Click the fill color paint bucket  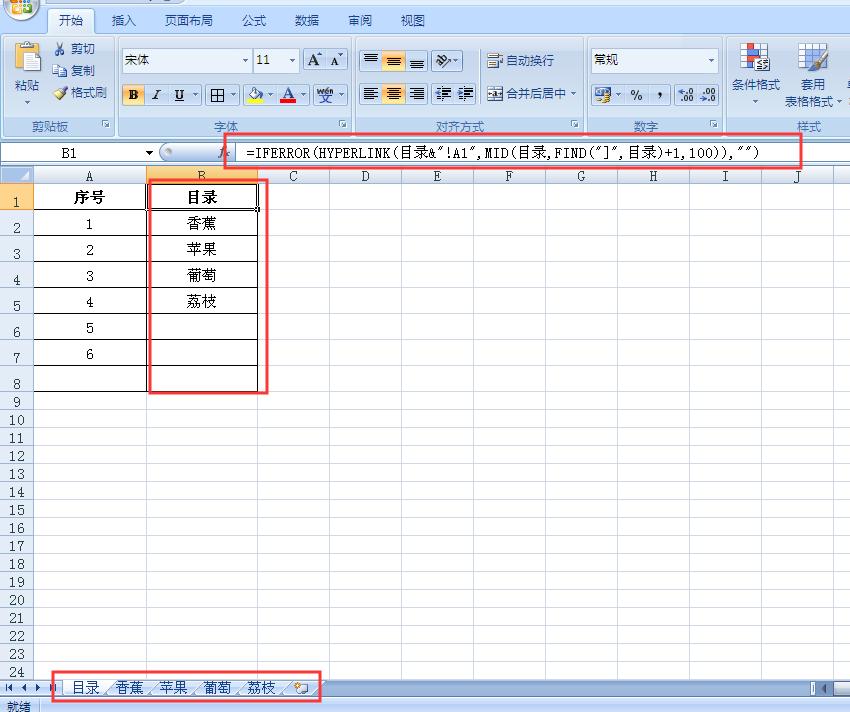[255, 95]
